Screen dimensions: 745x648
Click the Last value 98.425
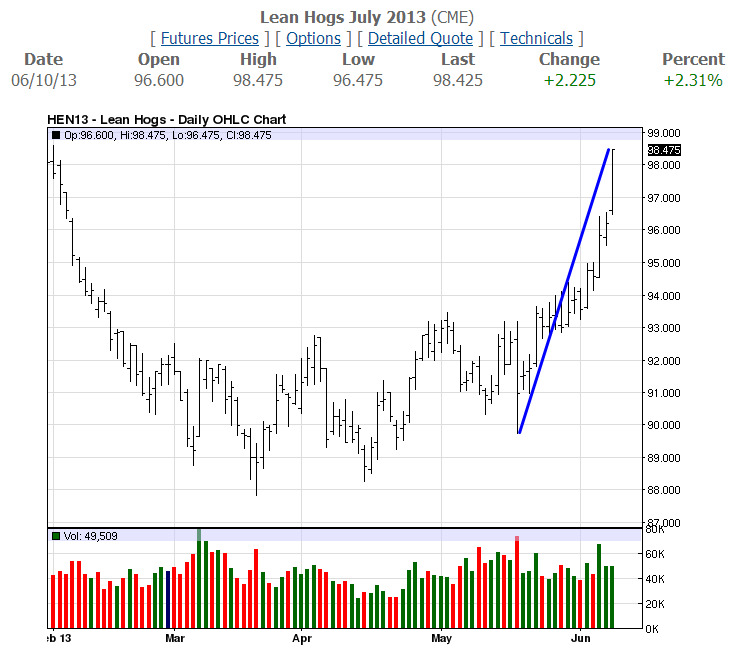(x=458, y=80)
